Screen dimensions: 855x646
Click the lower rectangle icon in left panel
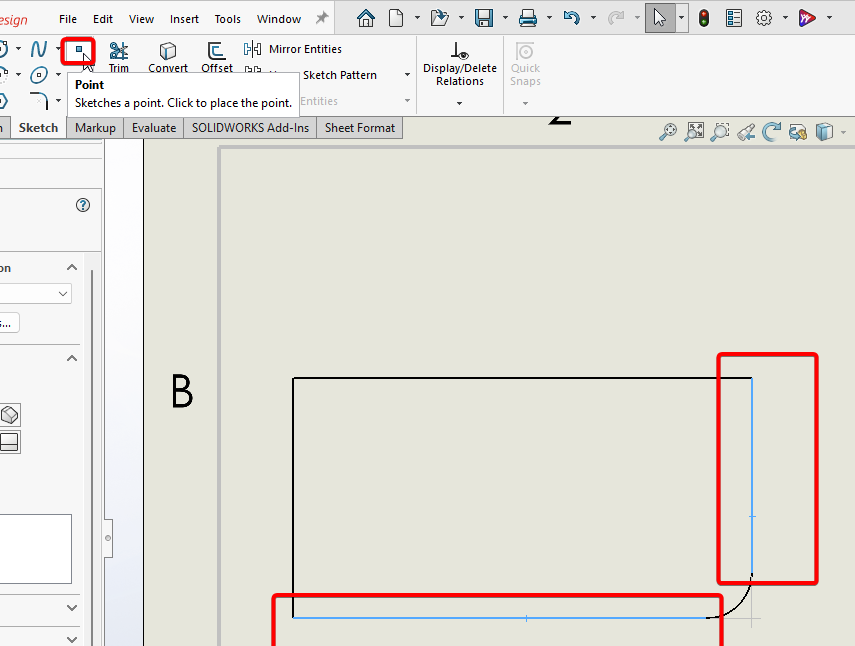tap(10, 442)
